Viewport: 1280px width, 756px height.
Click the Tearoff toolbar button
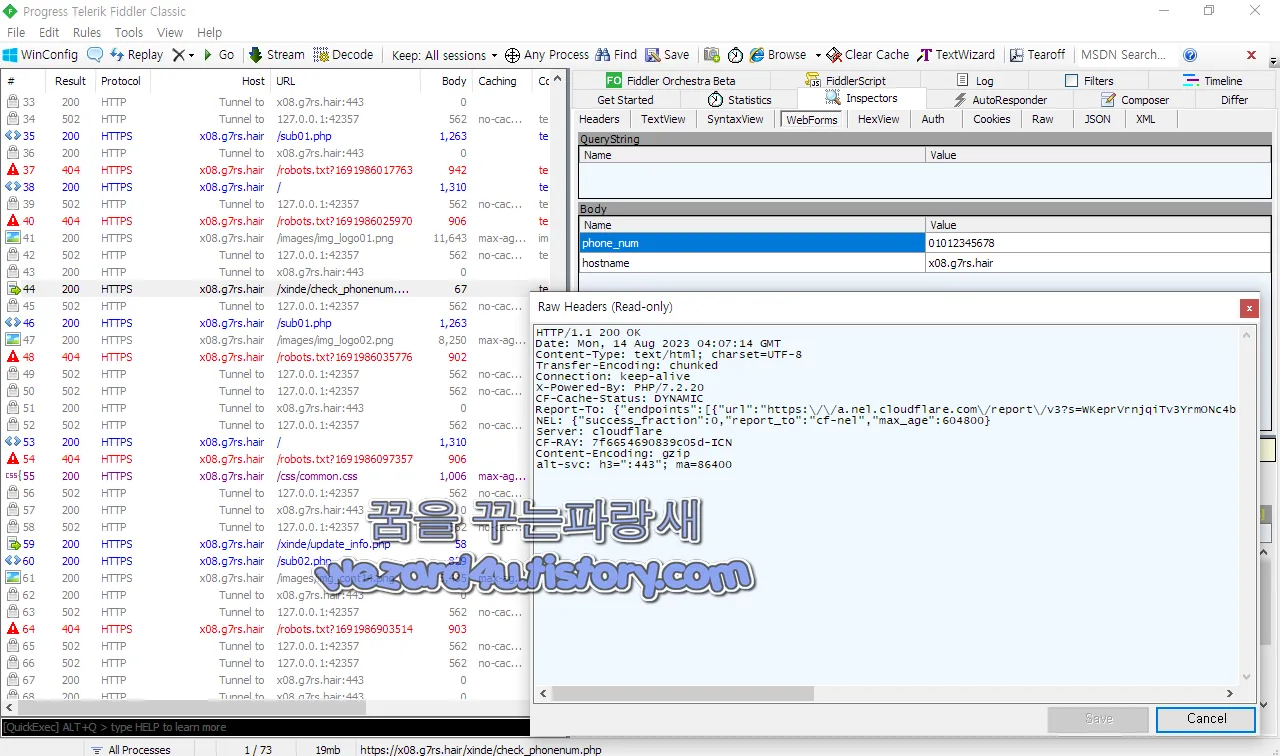1038,55
